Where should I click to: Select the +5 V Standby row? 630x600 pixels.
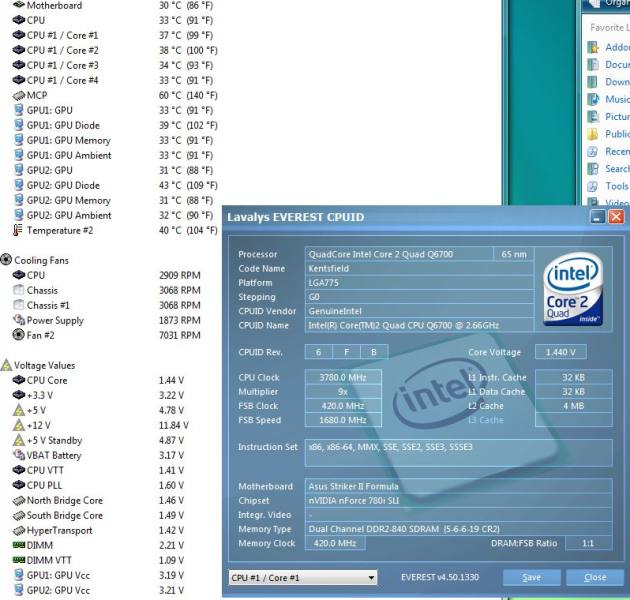tap(98, 440)
